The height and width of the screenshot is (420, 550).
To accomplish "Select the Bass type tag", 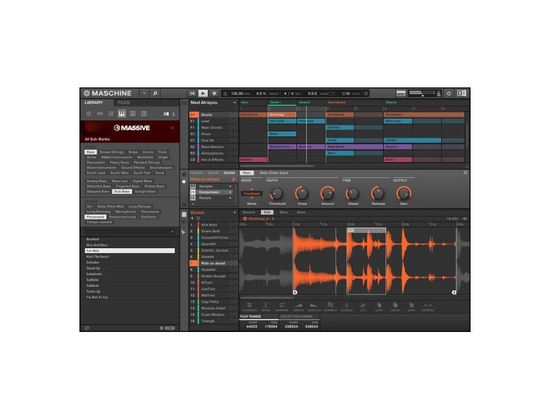I will 90,152.
